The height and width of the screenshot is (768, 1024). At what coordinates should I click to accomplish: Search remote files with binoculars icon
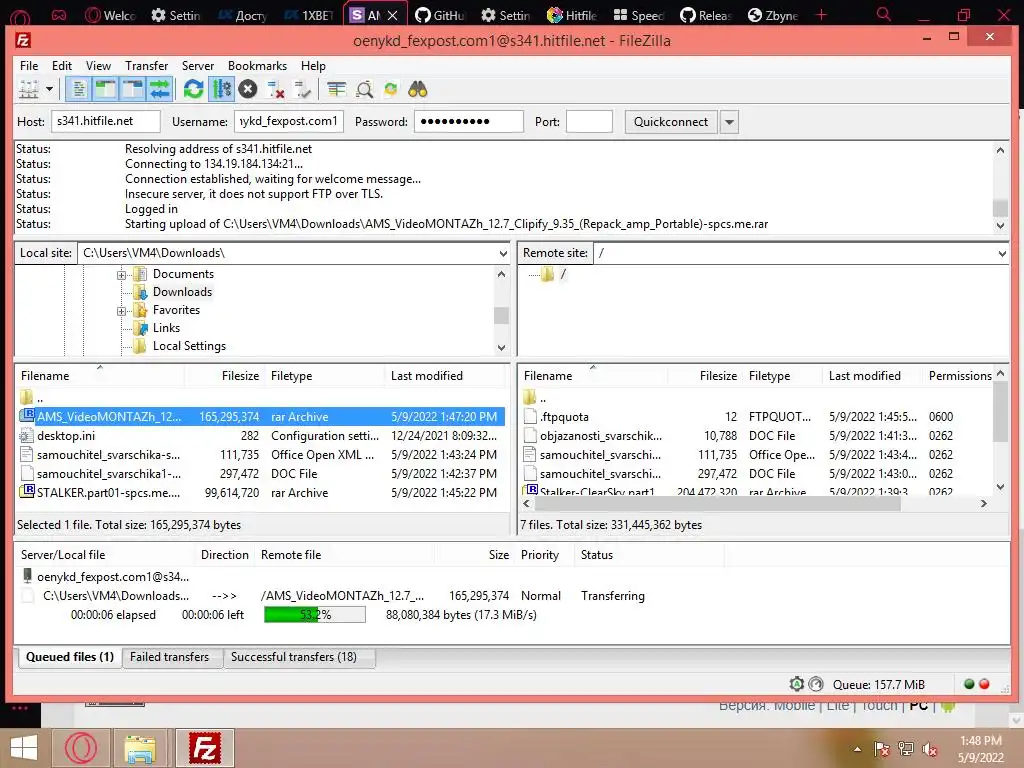click(x=418, y=89)
